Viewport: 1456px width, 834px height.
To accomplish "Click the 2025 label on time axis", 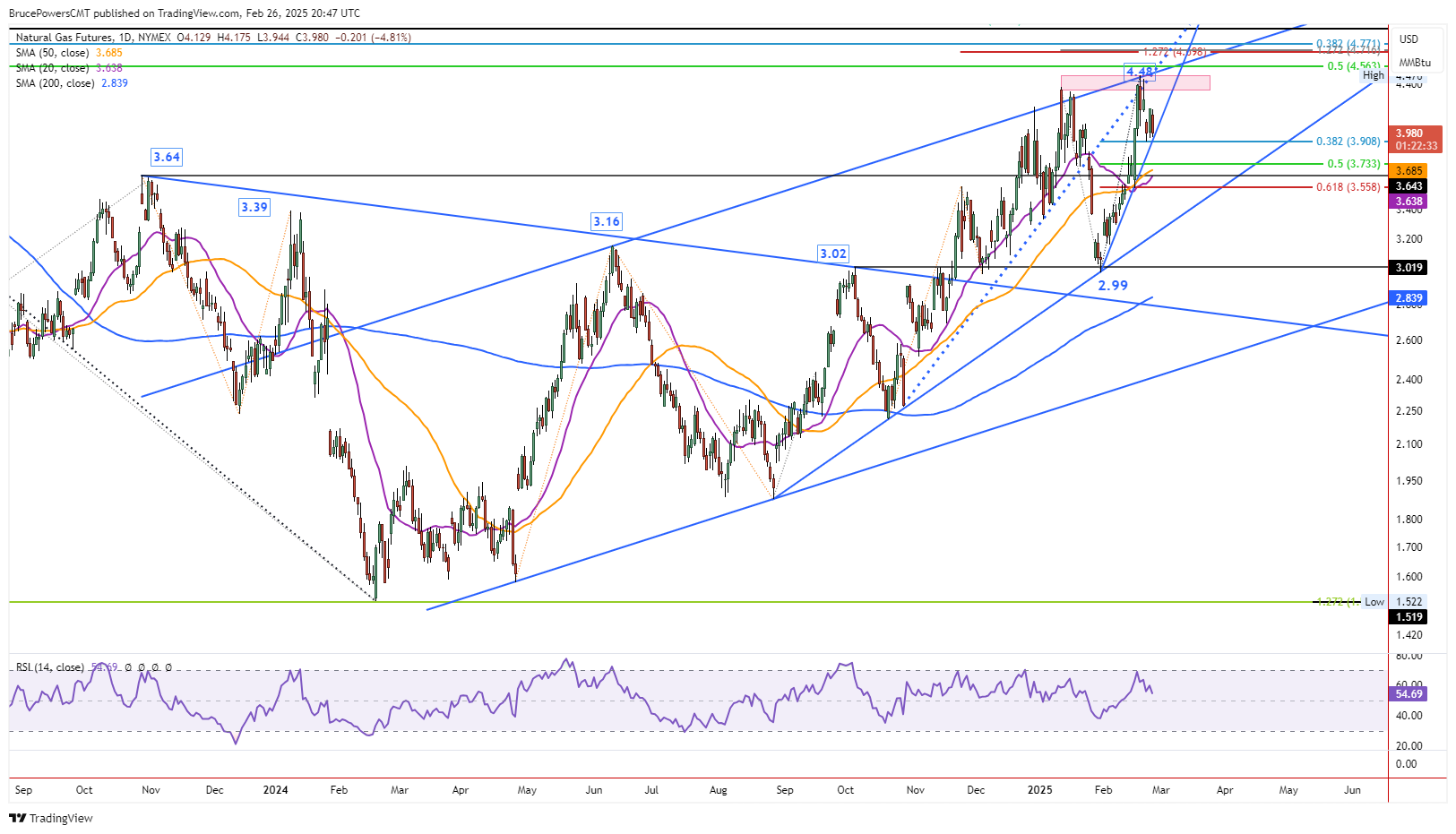I will tap(1039, 790).
